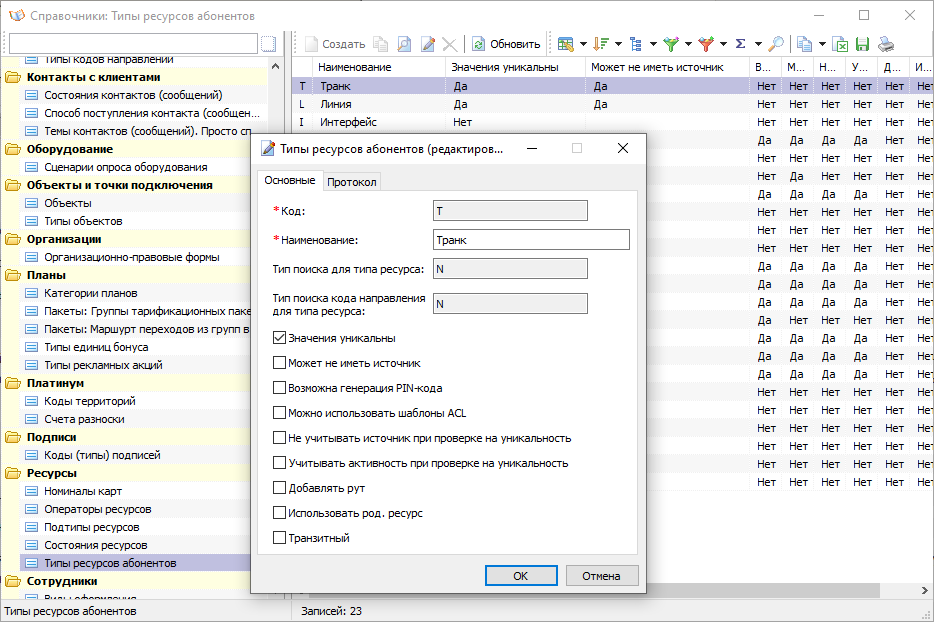Check Не учитывать источник при проверке checkbox
The width and height of the screenshot is (934, 622).
coord(279,438)
